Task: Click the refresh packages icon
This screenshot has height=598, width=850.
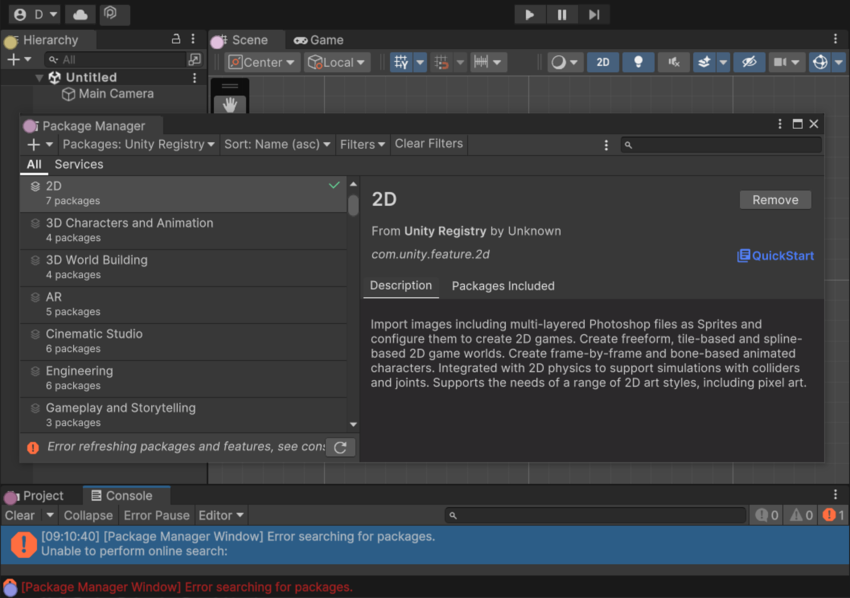Action: (x=340, y=447)
